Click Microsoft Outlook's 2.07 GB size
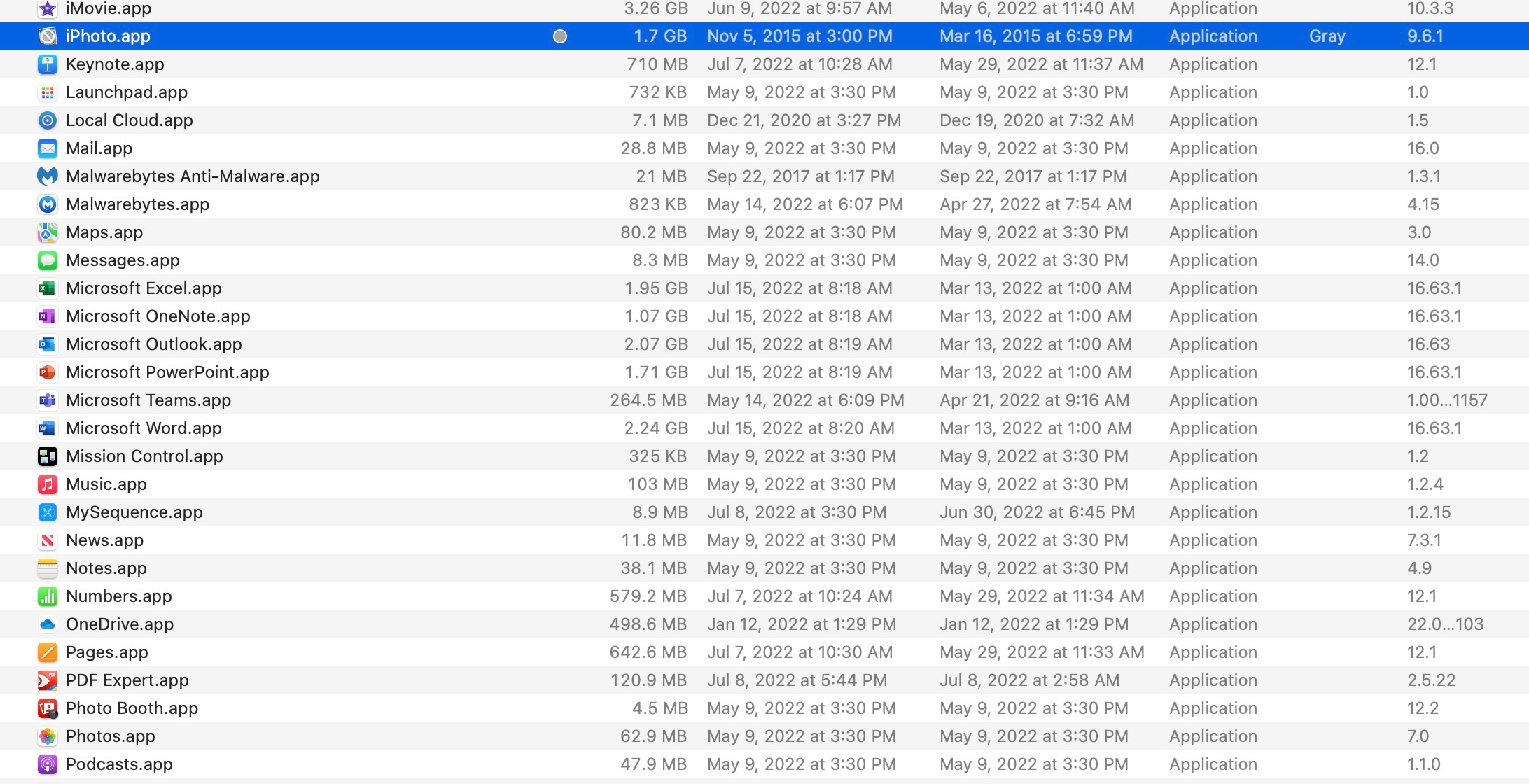Viewport: 1529px width, 784px height. click(x=656, y=344)
